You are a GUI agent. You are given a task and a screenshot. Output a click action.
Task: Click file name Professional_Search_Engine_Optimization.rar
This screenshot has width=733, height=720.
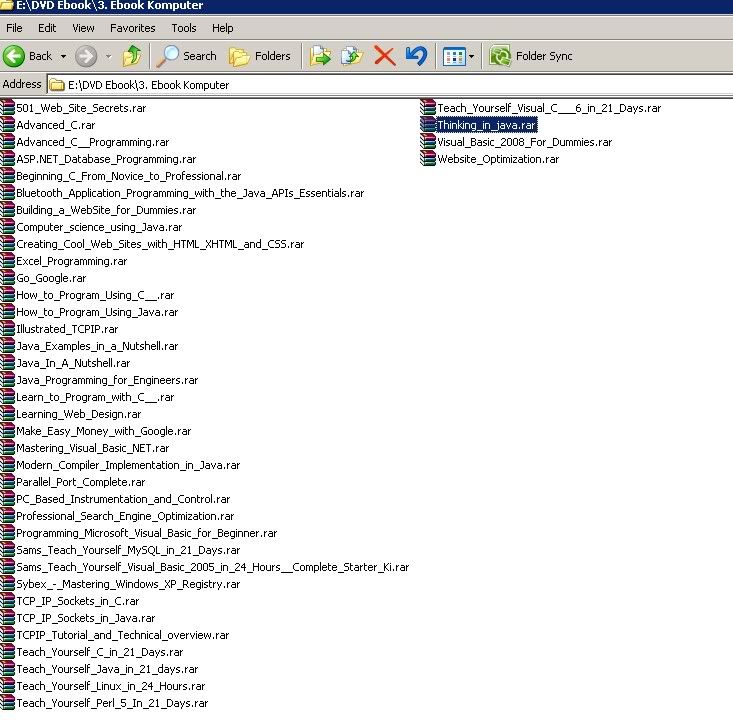125,516
